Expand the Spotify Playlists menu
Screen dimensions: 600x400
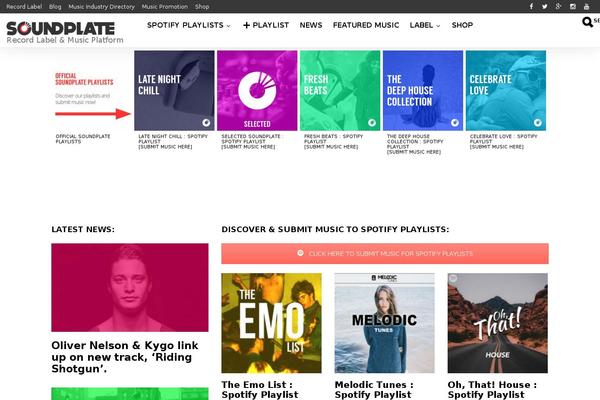pos(189,25)
